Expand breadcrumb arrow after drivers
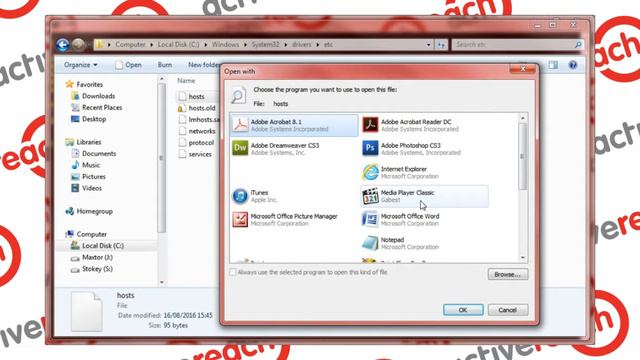Image resolution: width=640 pixels, height=360 pixels. pos(318,44)
